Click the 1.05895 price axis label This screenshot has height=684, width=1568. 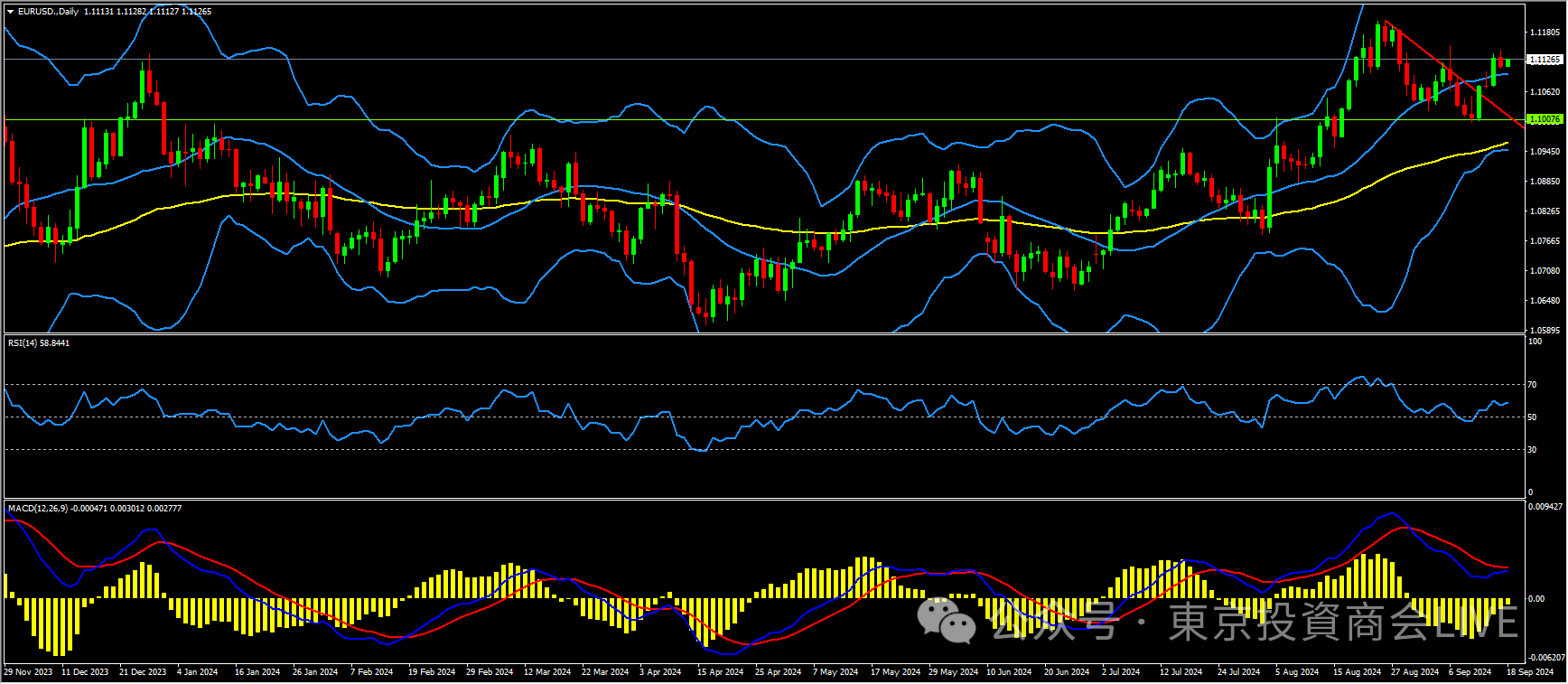pos(1545,331)
